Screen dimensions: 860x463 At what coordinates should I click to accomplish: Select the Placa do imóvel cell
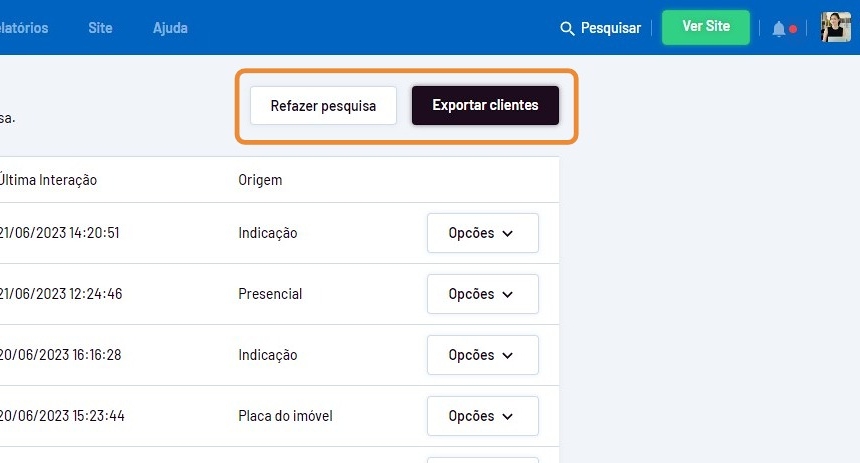tap(285, 416)
